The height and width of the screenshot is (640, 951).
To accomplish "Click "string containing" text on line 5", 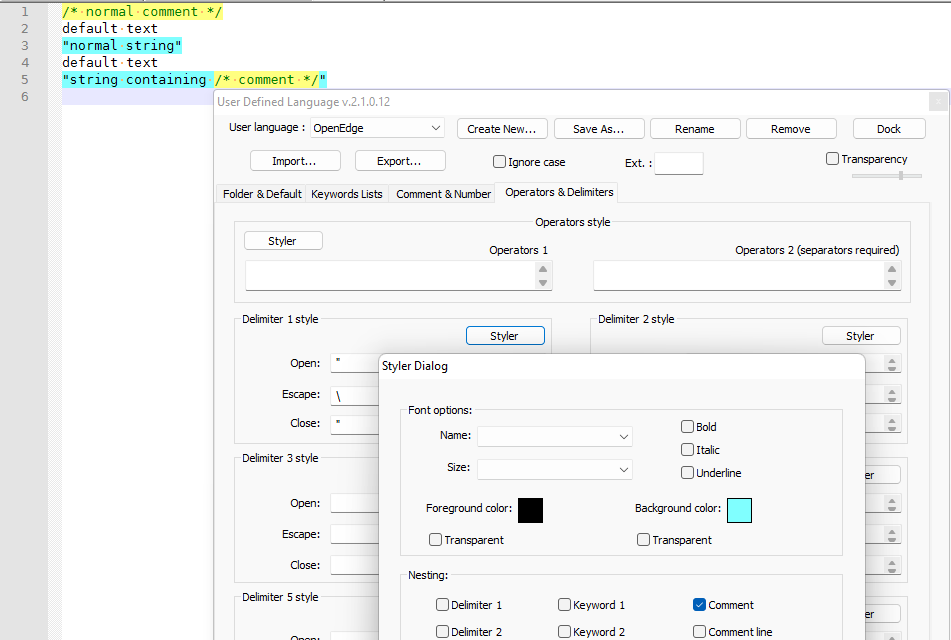I will click(138, 79).
